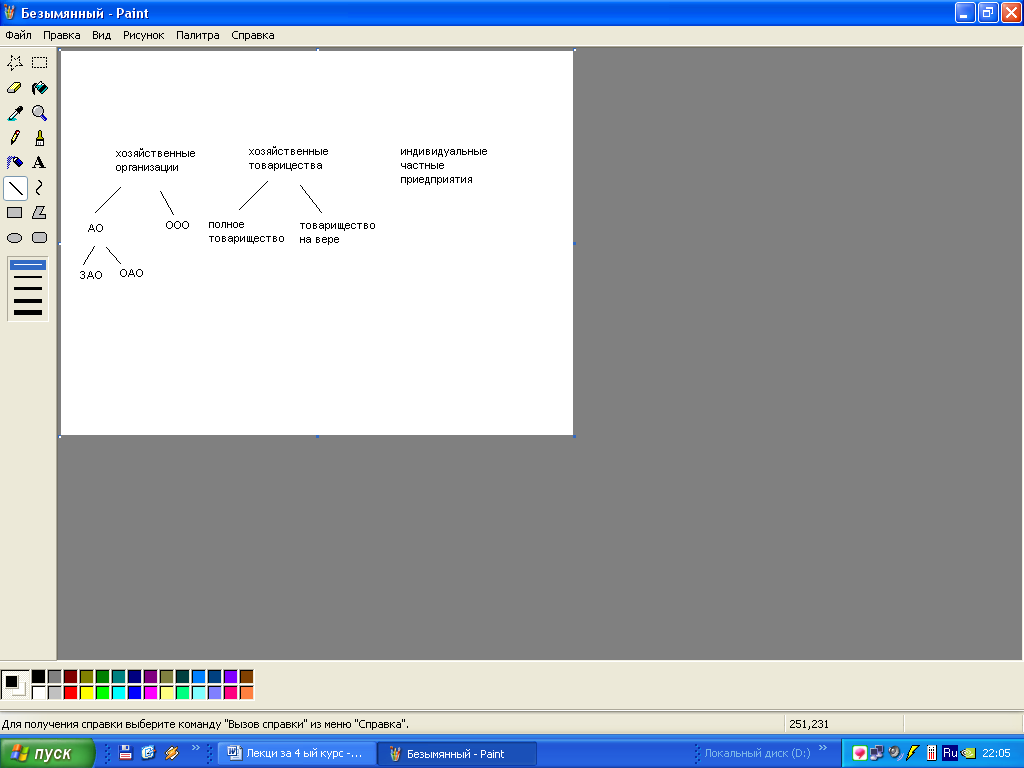Viewport: 1024px width, 768px height.
Task: Select the thinnest line width option
Action: tap(28, 265)
